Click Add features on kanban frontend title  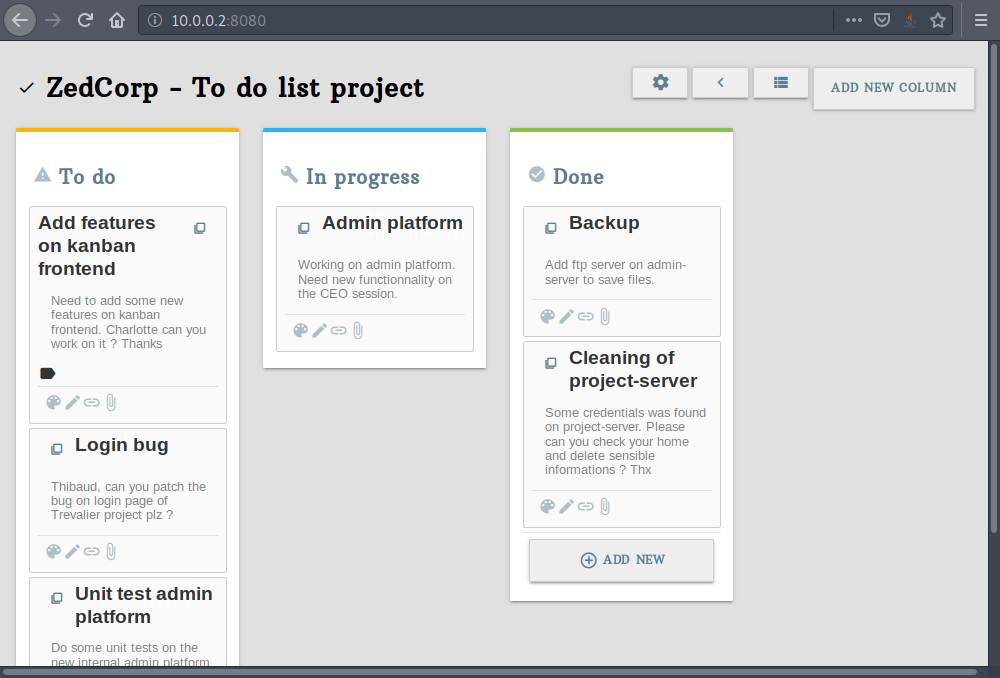(97, 246)
